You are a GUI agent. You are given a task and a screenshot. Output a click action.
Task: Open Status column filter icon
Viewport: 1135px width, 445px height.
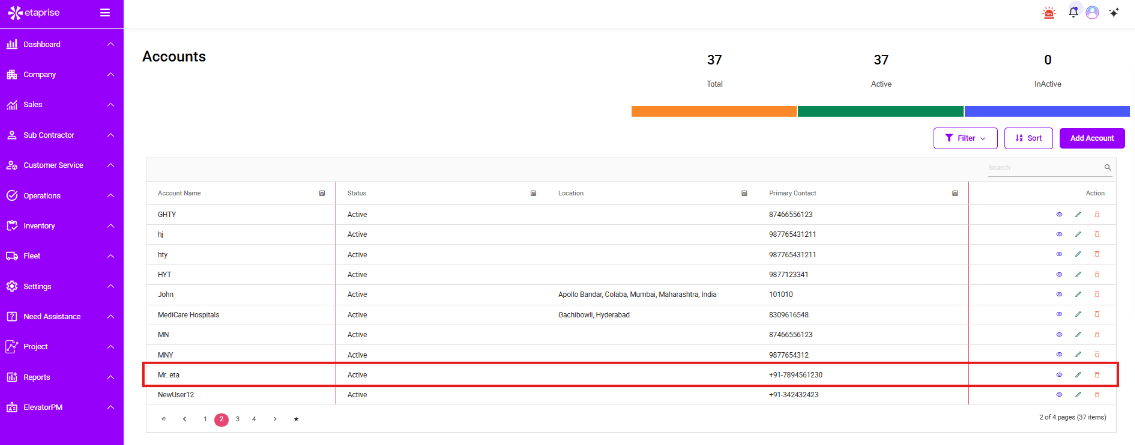533,193
